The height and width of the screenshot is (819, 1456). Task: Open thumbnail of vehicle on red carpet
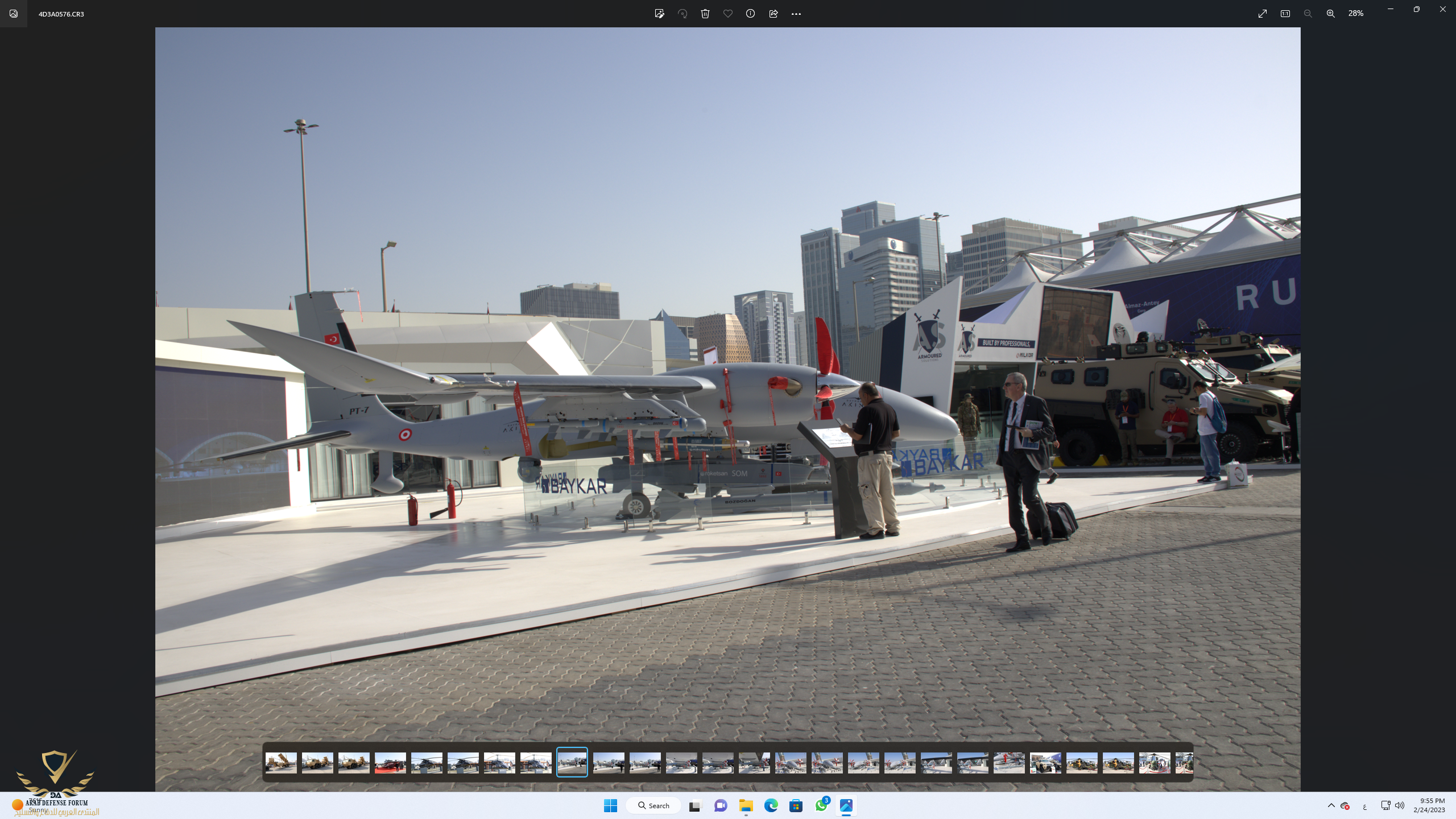coord(390,763)
